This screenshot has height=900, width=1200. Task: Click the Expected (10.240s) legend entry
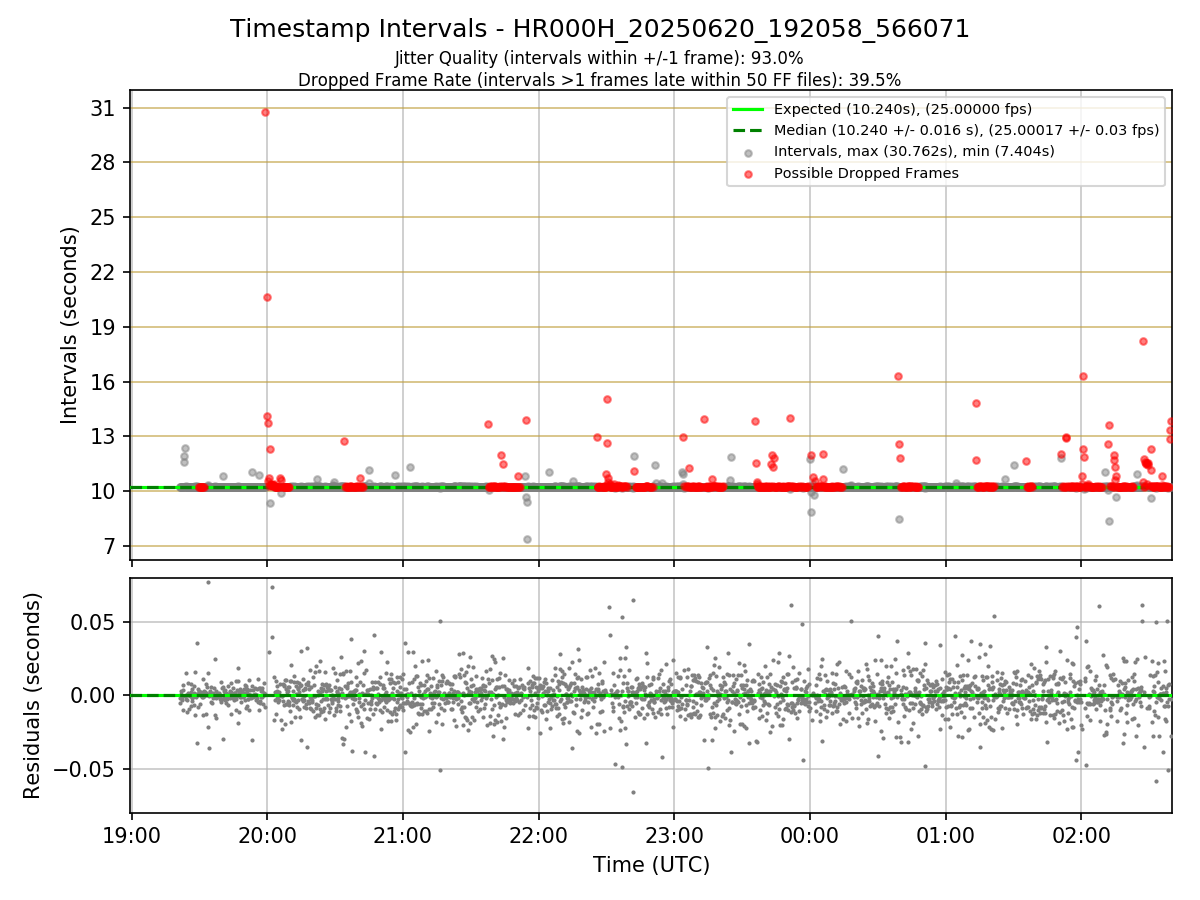[903, 109]
